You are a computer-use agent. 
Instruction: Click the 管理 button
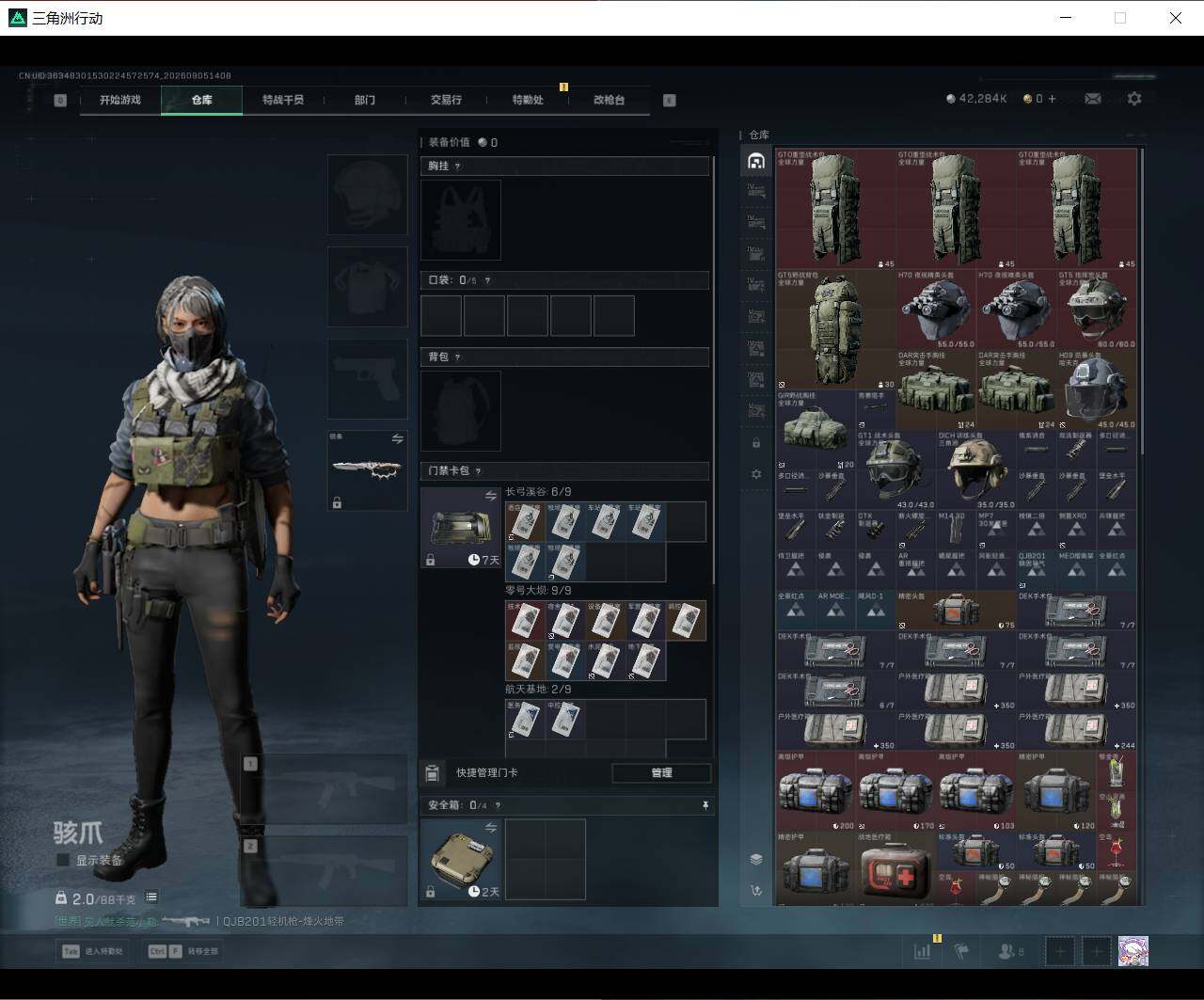[x=661, y=773]
